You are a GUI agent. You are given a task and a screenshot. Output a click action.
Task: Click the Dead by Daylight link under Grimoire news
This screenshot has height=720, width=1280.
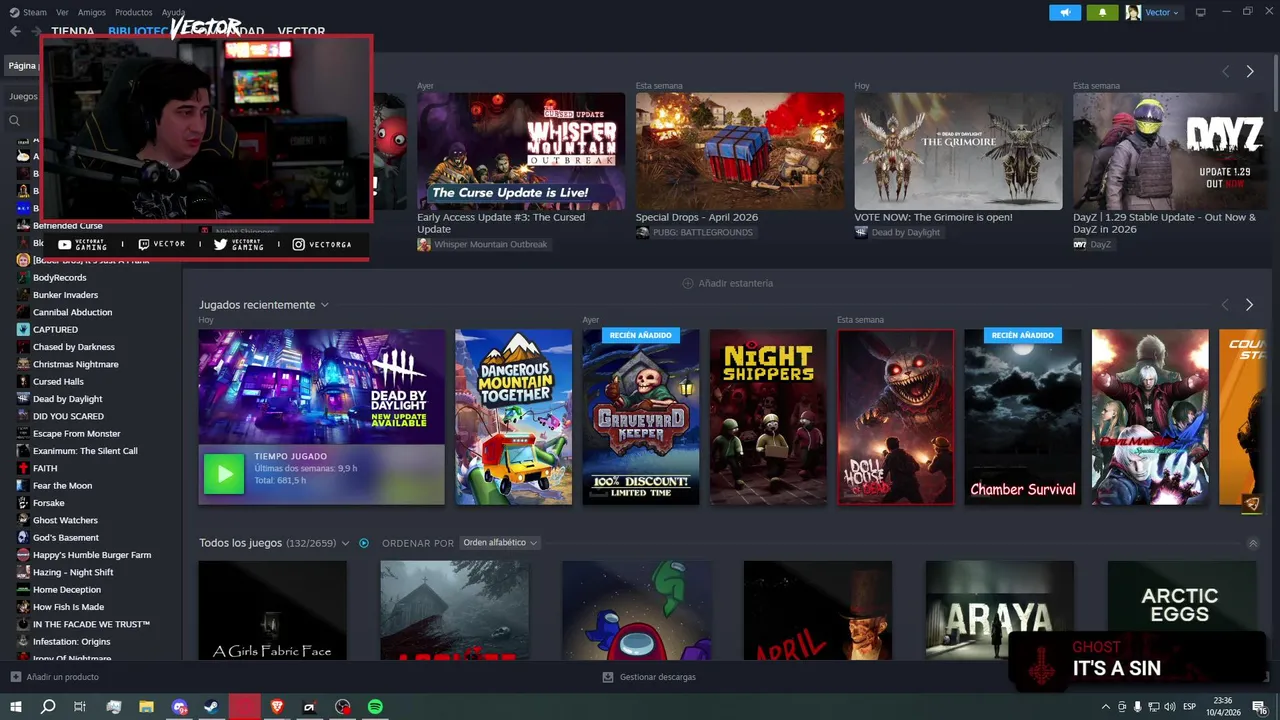pyautogui.click(x=906, y=232)
